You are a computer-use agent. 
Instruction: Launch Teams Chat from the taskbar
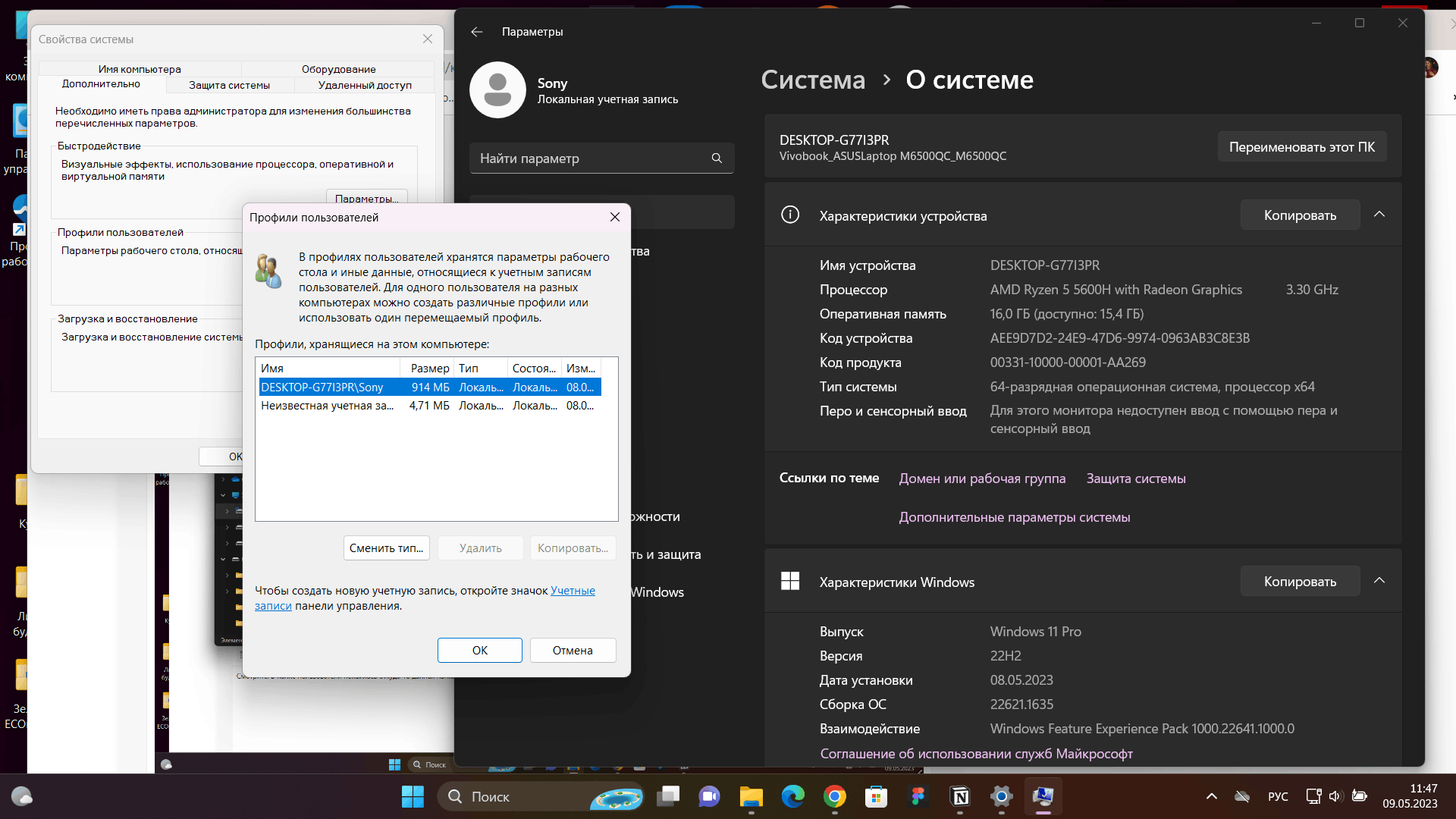[x=710, y=797]
